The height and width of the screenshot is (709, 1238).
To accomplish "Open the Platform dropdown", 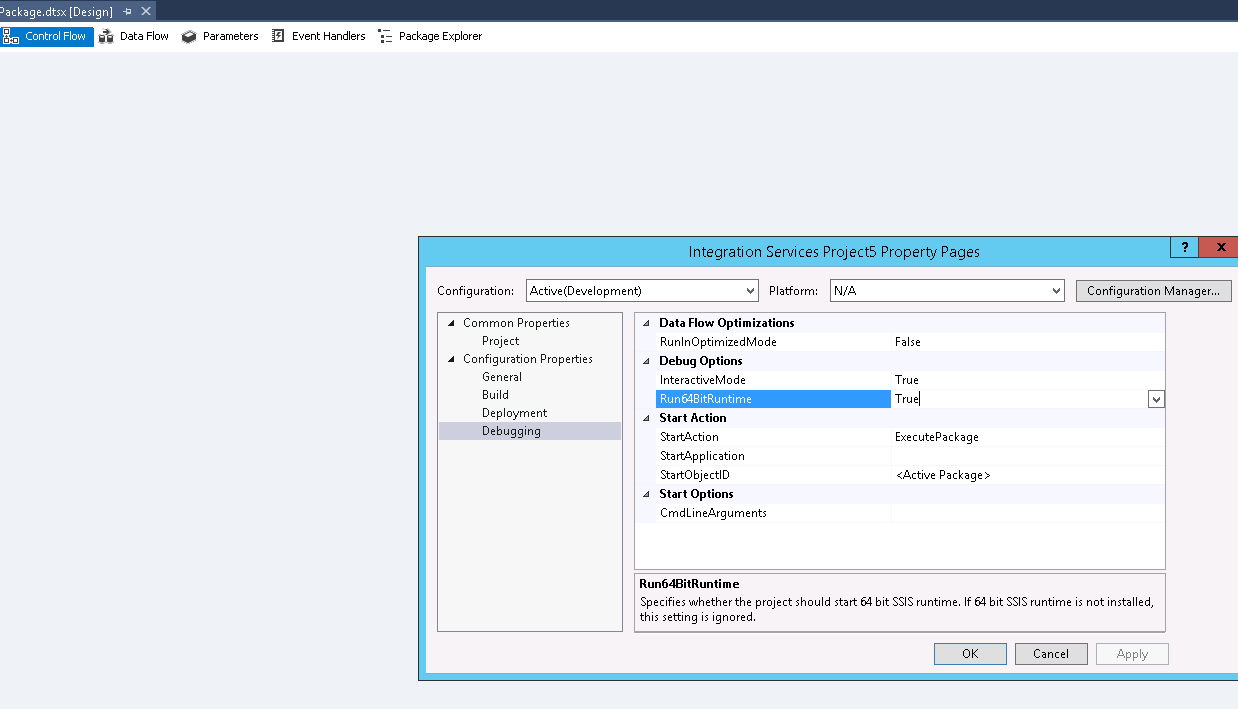I will (1056, 291).
